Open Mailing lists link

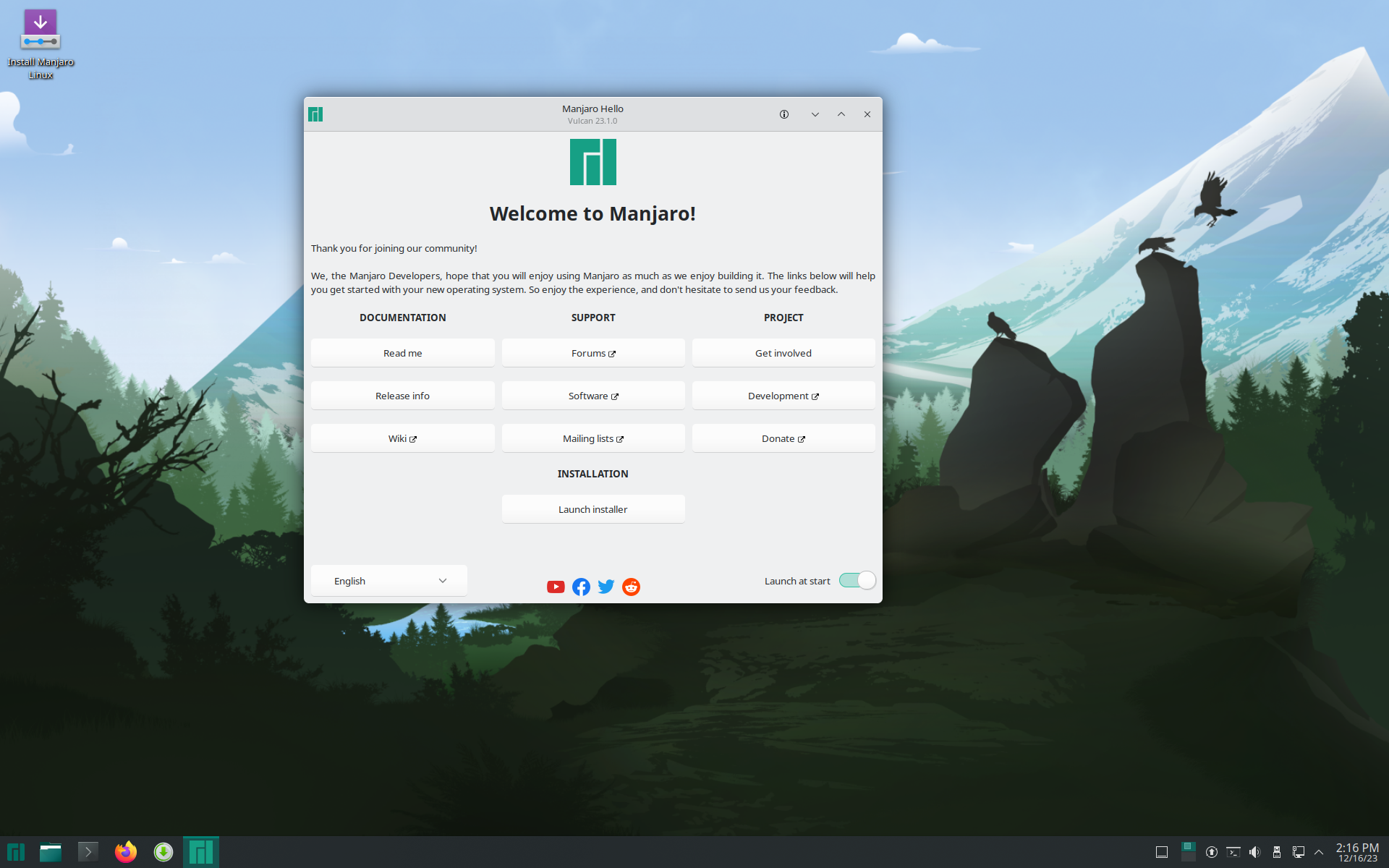coord(593,438)
